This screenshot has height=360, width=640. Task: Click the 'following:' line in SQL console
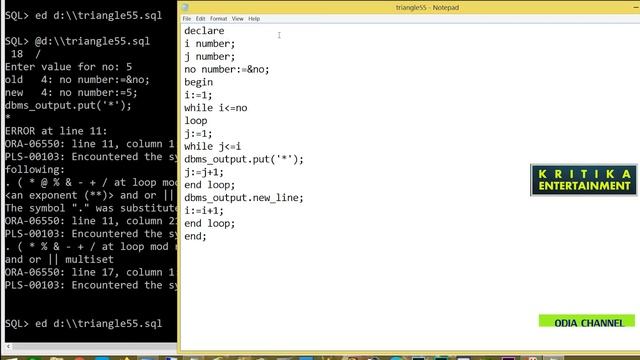pyautogui.click(x=35, y=169)
